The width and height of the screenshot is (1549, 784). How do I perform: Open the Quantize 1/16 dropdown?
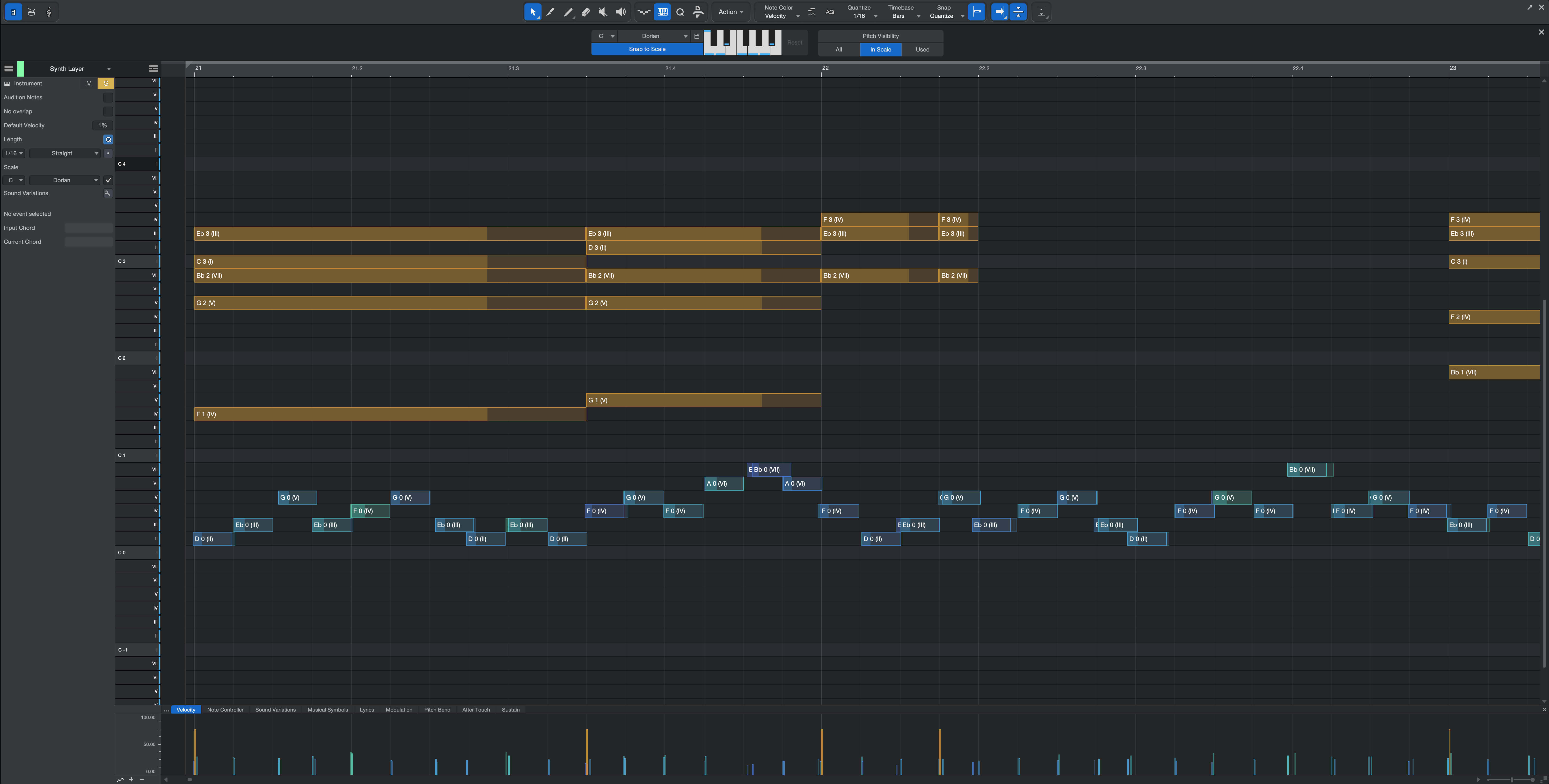[863, 16]
